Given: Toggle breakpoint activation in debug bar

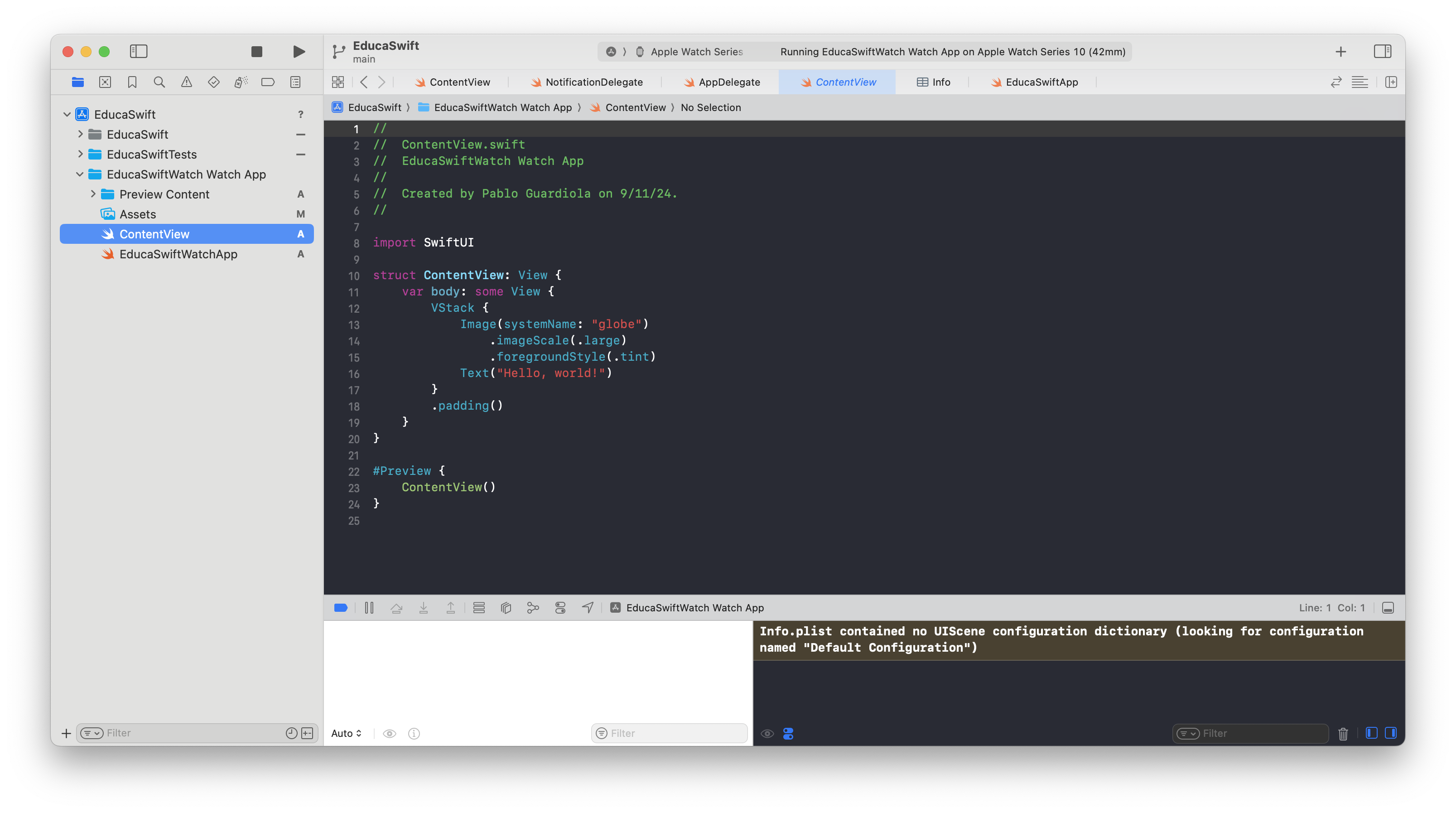Looking at the screenshot, I should pos(341,608).
